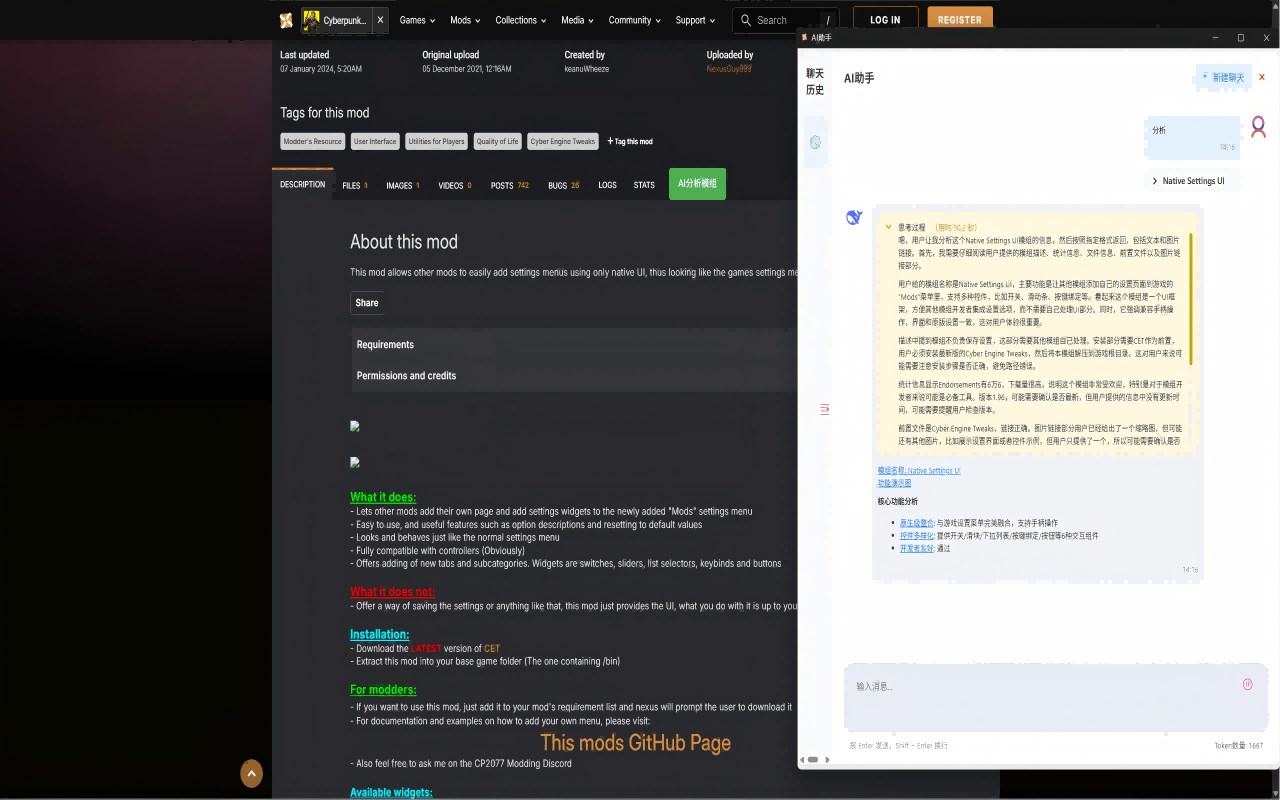This screenshot has height=800, width=1280.
Task: Remove the Cyberpunk game filter
Action: 380,20
